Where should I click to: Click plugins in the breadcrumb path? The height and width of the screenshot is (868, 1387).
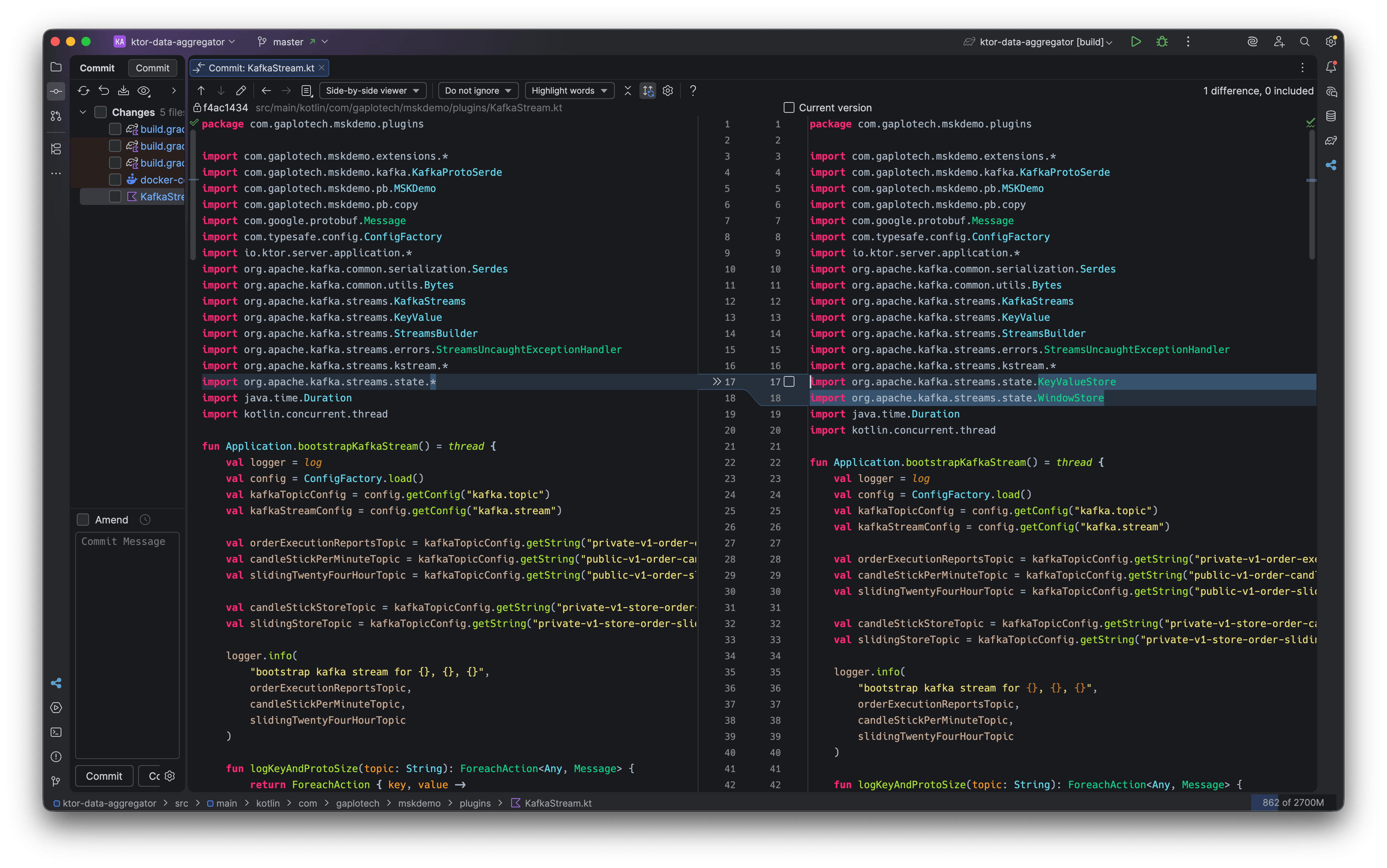pyautogui.click(x=475, y=803)
